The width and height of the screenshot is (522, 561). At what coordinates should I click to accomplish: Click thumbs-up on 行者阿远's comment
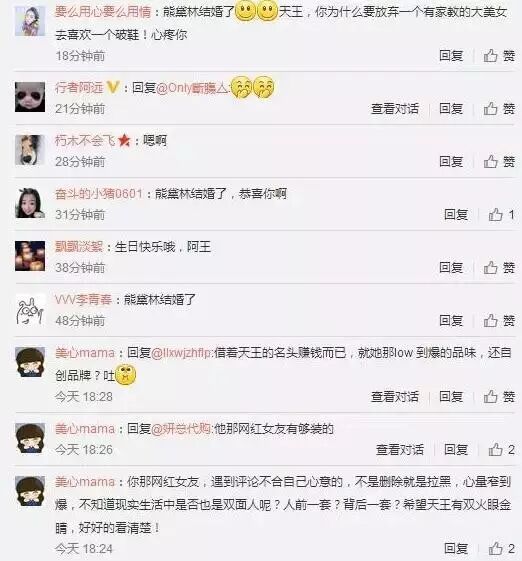pos(499,109)
